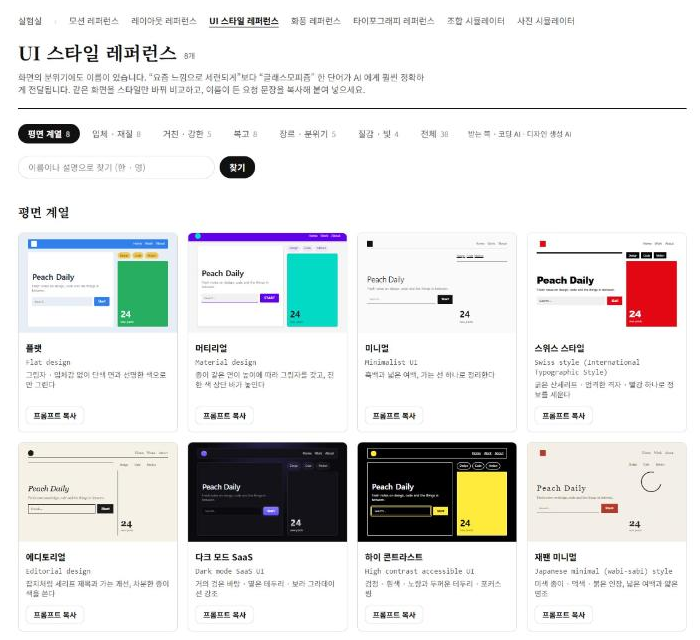Open the 에디토리얼 preview thumbnail
This screenshot has height=640, width=700.
coord(98,492)
